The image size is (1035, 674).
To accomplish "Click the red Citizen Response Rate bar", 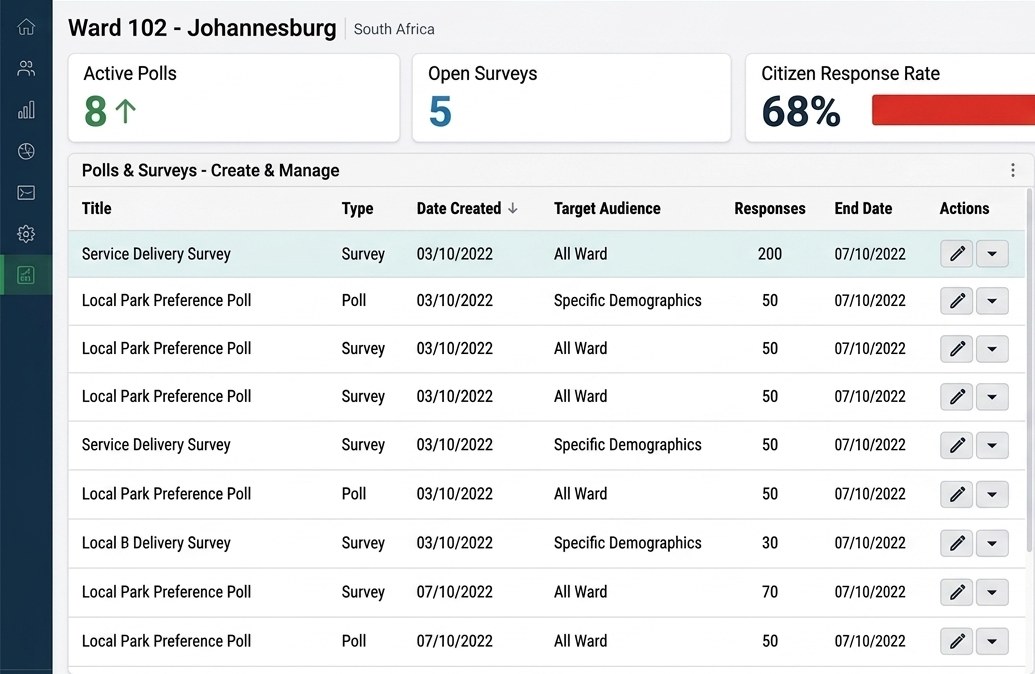I will point(953,110).
